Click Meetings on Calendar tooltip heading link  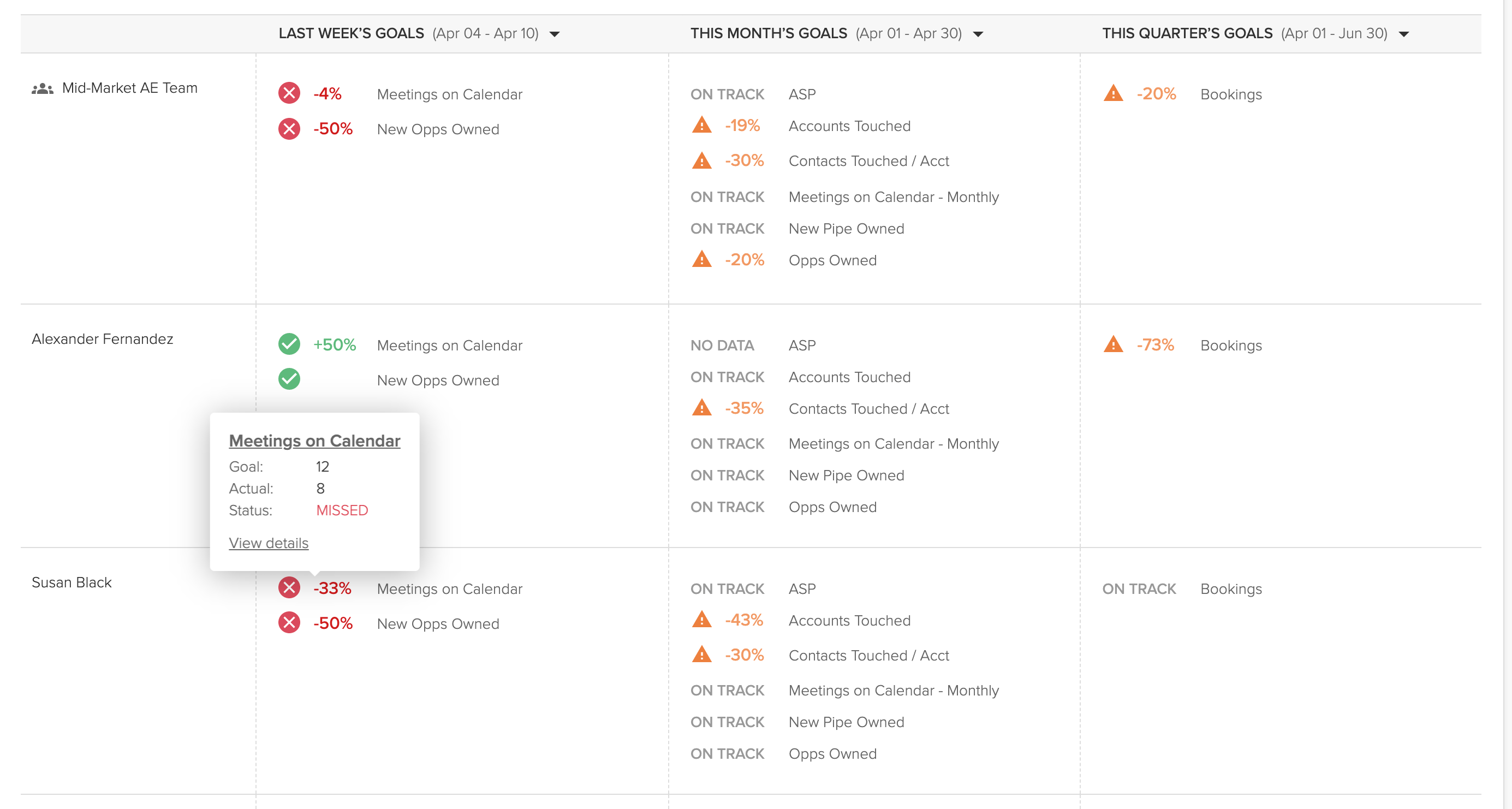[x=314, y=441]
